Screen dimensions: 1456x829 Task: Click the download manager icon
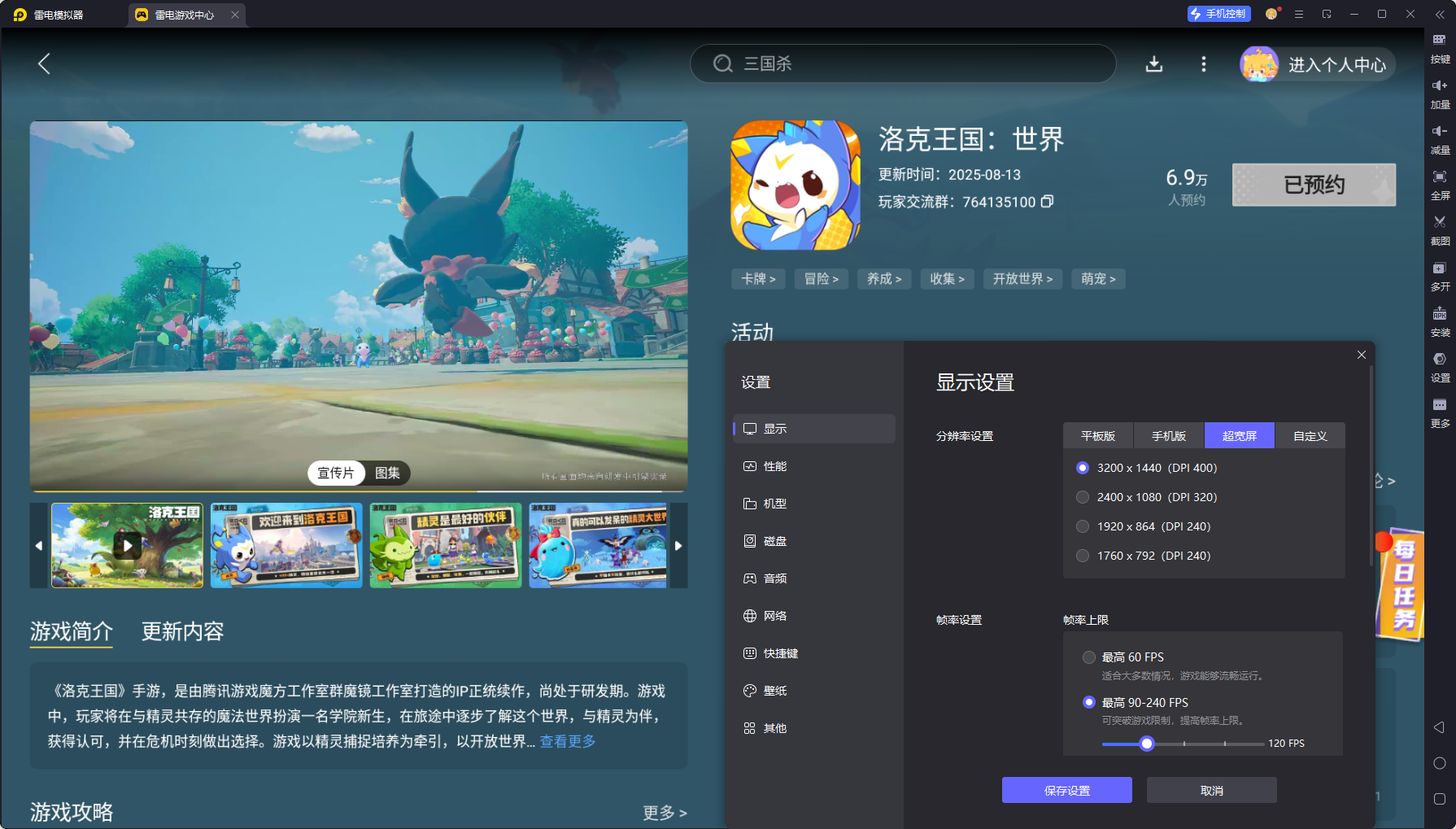[x=1153, y=64]
